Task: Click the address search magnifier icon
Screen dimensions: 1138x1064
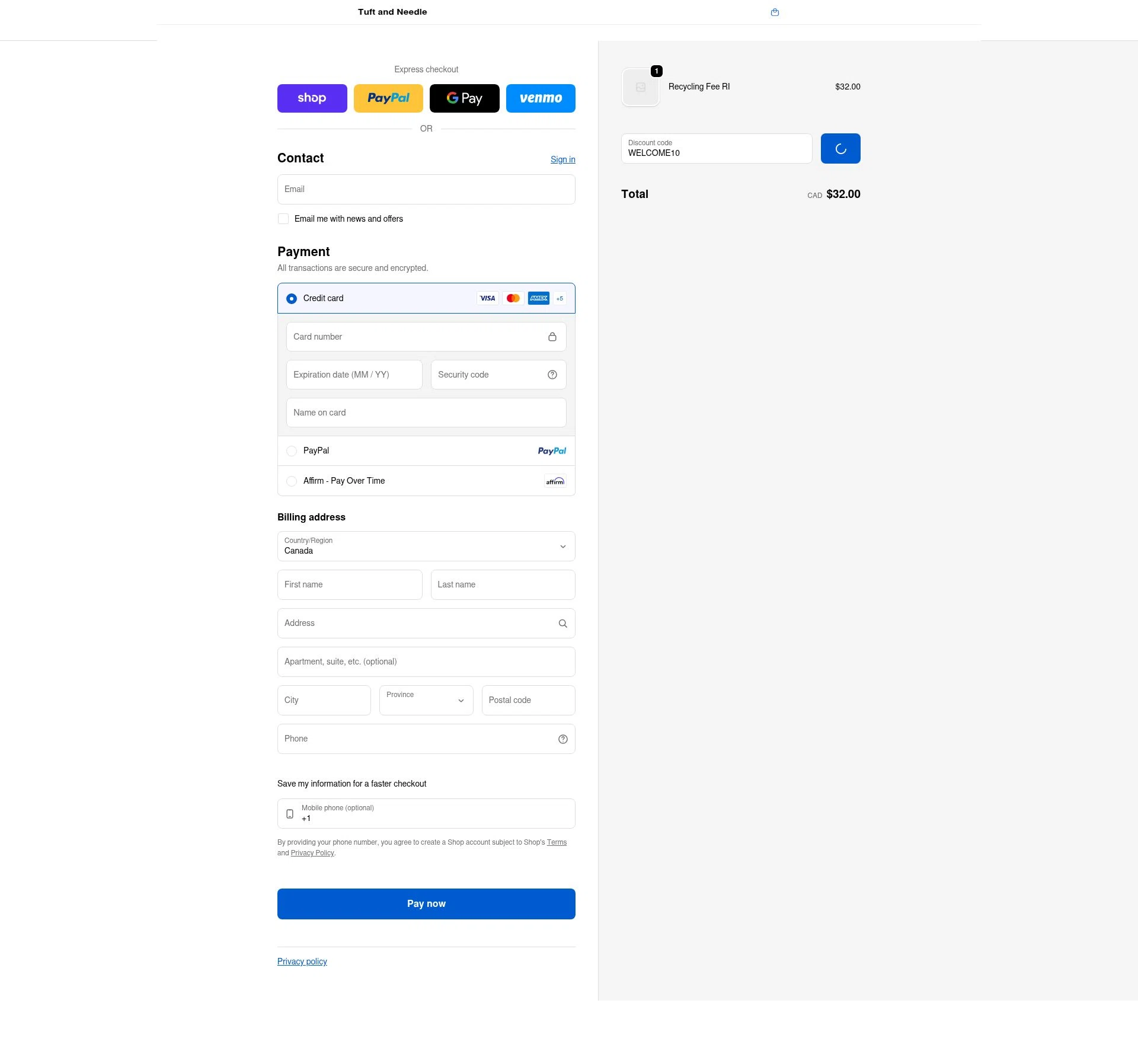Action: coord(562,624)
